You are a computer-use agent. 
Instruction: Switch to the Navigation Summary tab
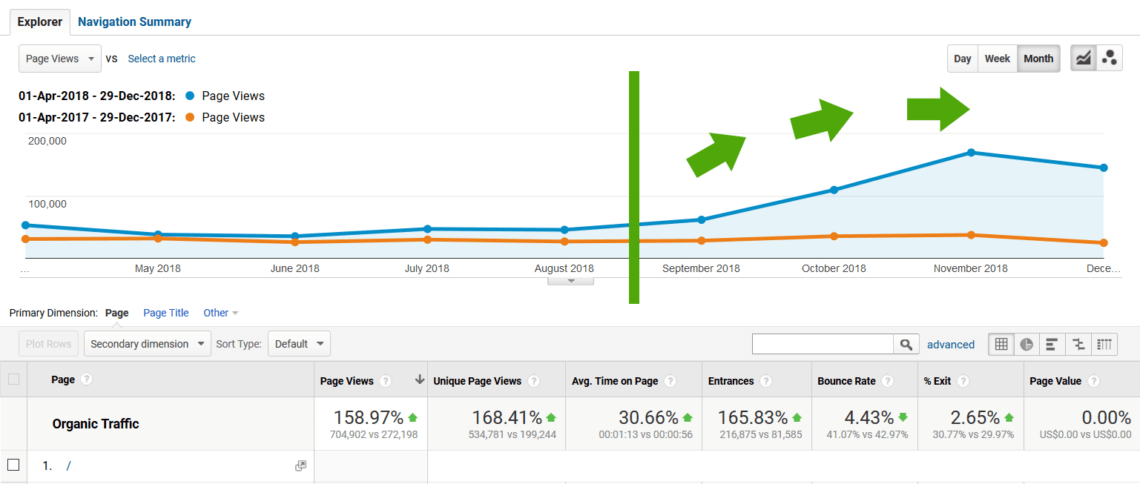pos(135,22)
